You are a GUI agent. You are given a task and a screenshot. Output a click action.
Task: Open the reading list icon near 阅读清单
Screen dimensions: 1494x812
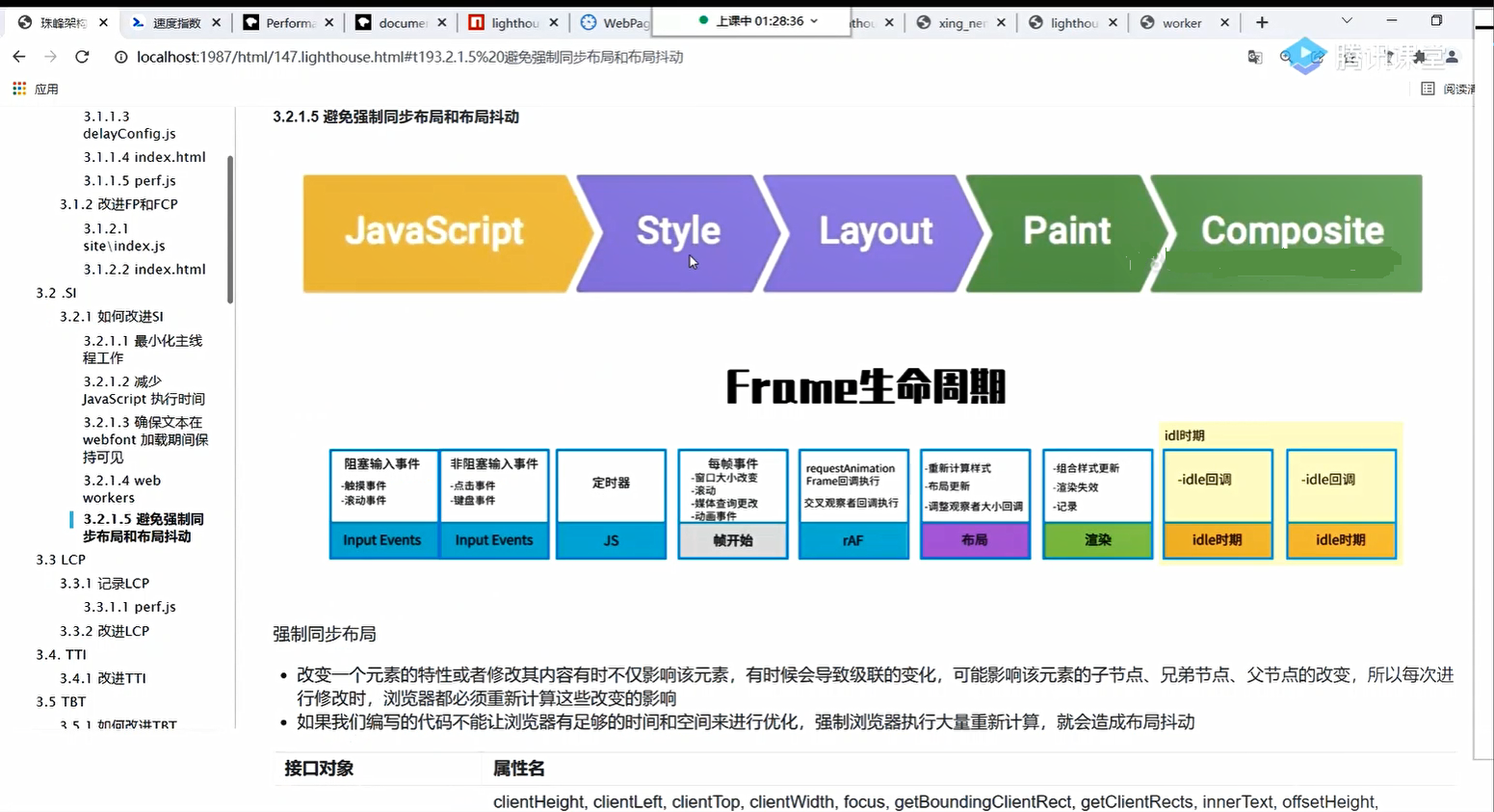[x=1429, y=88]
